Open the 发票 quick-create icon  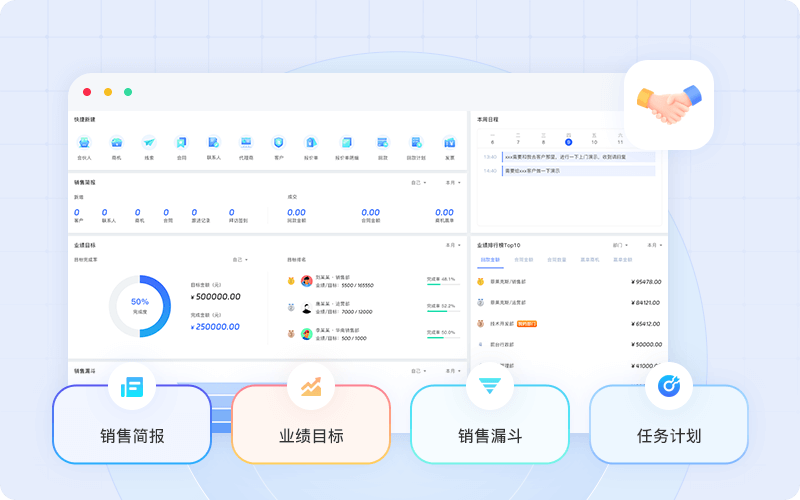point(449,143)
